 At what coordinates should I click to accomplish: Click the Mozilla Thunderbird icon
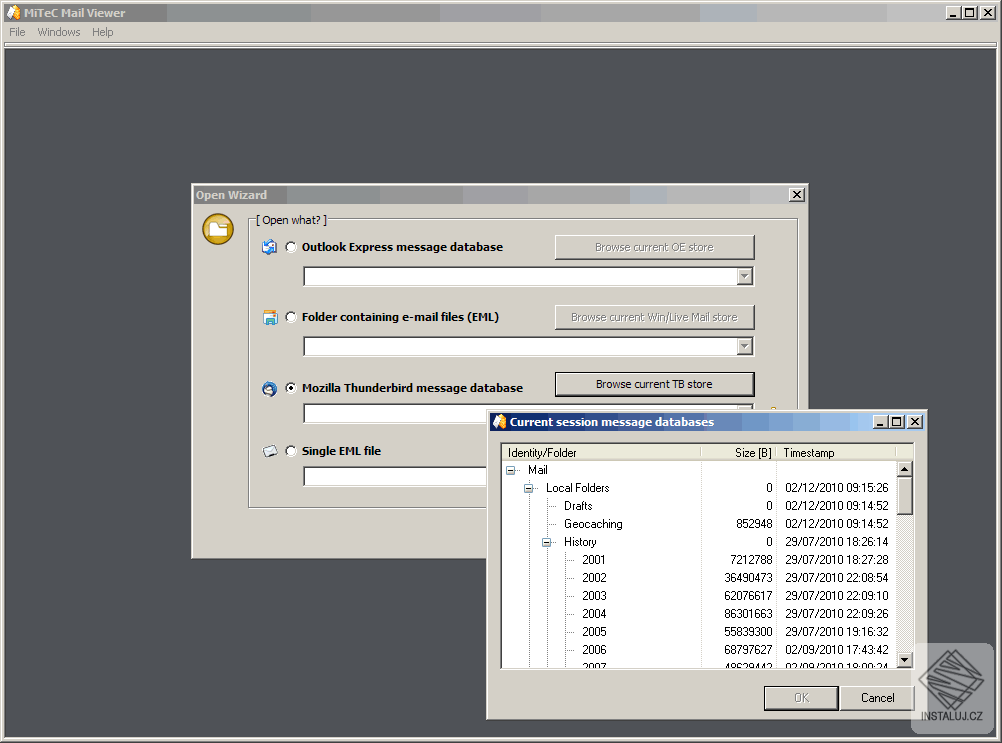click(269, 388)
